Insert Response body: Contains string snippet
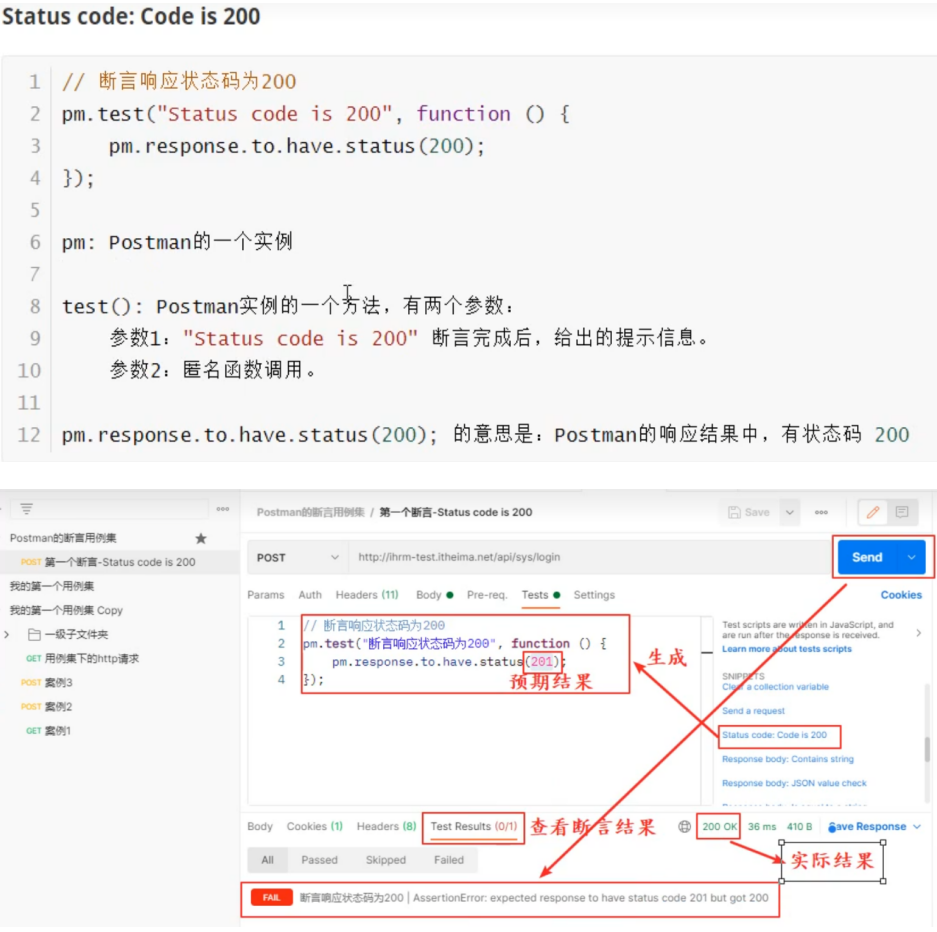This screenshot has height=932, width=937. 788,759
